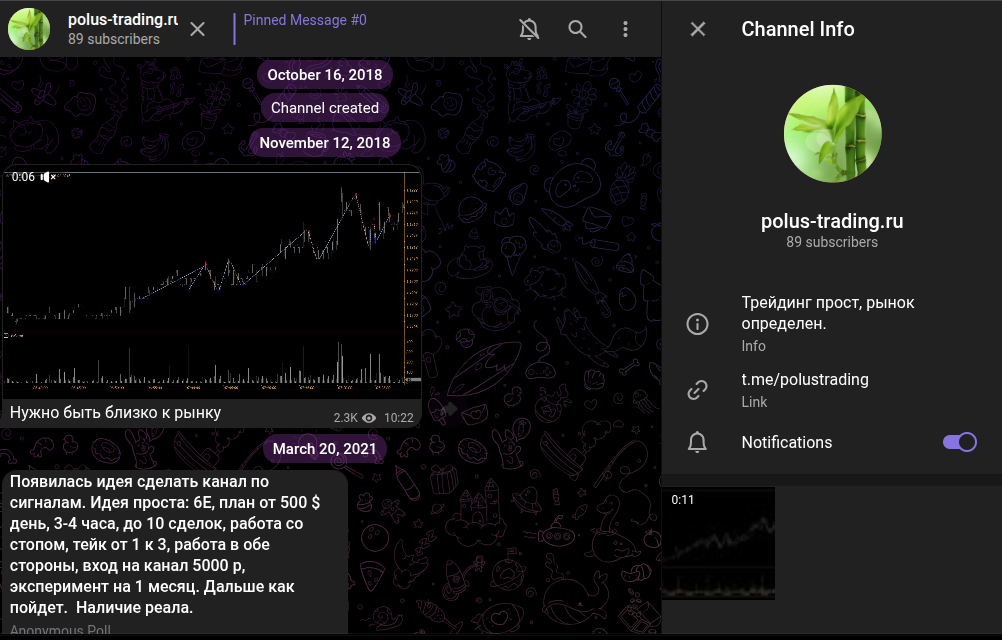Open the t.me/polustrading link
Image resolution: width=1002 pixels, height=640 pixels.
pyautogui.click(x=805, y=379)
